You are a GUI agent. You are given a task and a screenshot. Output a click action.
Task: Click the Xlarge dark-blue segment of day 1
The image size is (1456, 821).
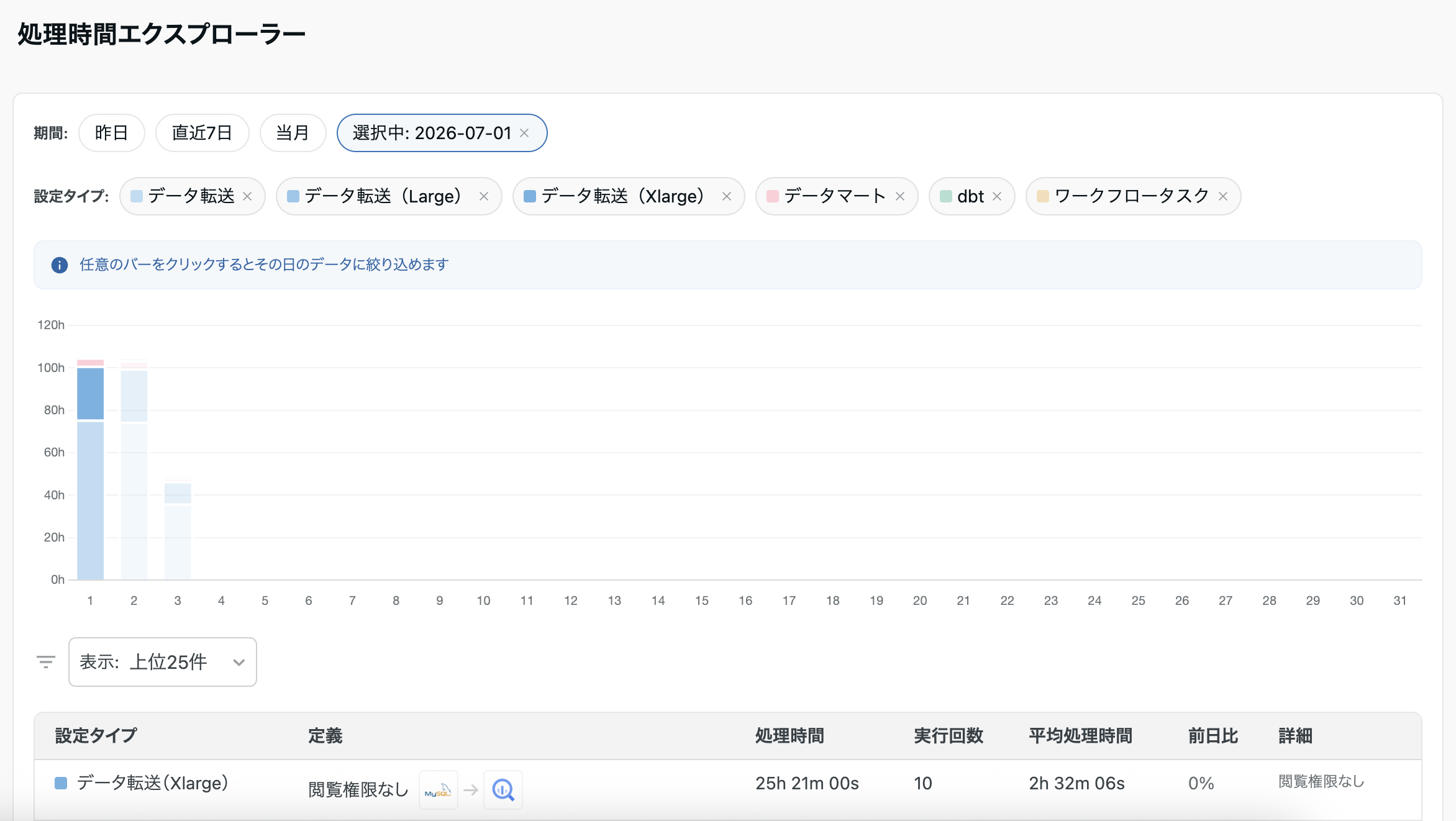(90, 394)
